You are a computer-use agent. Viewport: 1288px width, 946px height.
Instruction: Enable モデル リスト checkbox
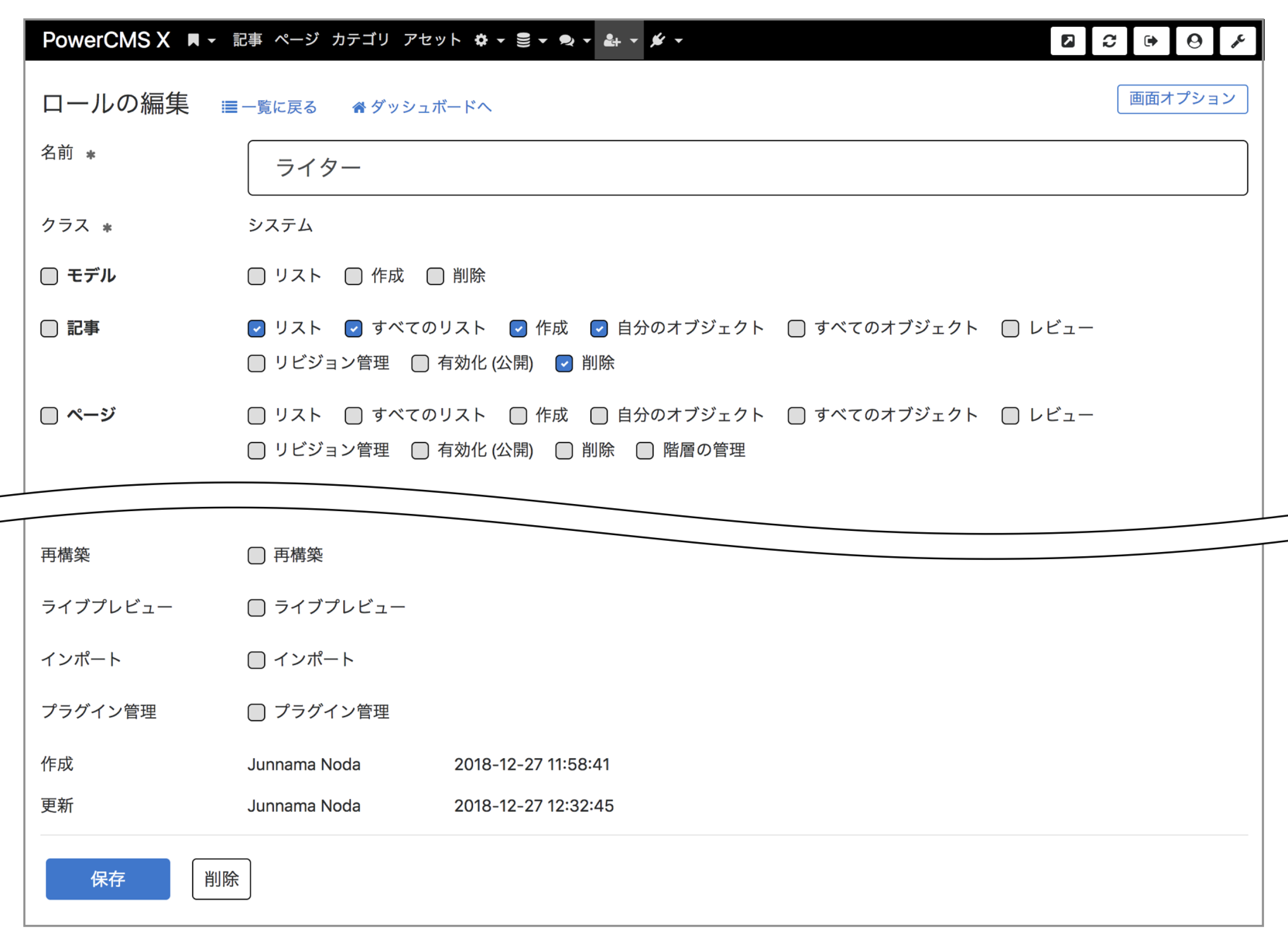(256, 276)
